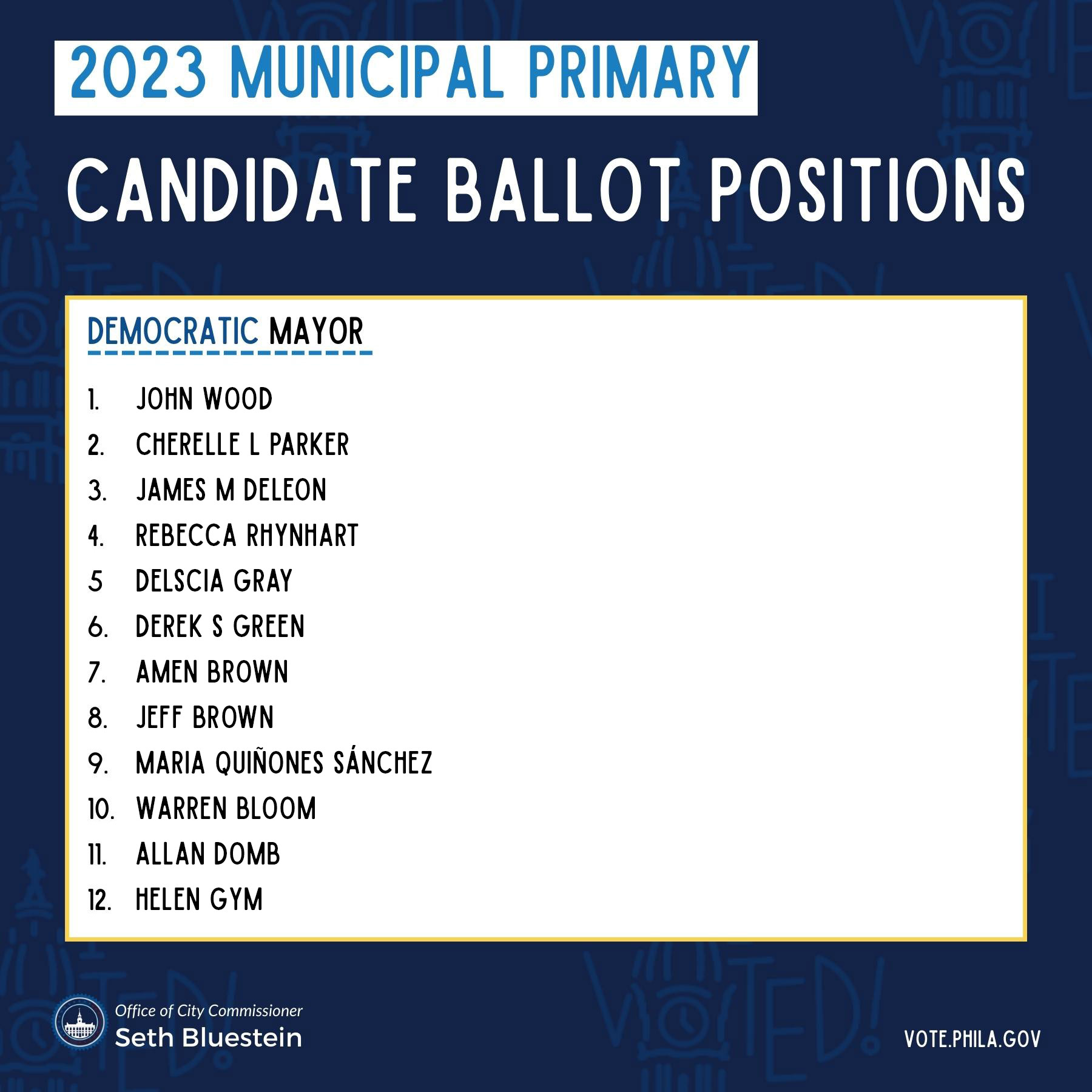Viewport: 1092px width, 1092px height.
Task: Click Delscia Gray list entry
Action: [x=214, y=581]
